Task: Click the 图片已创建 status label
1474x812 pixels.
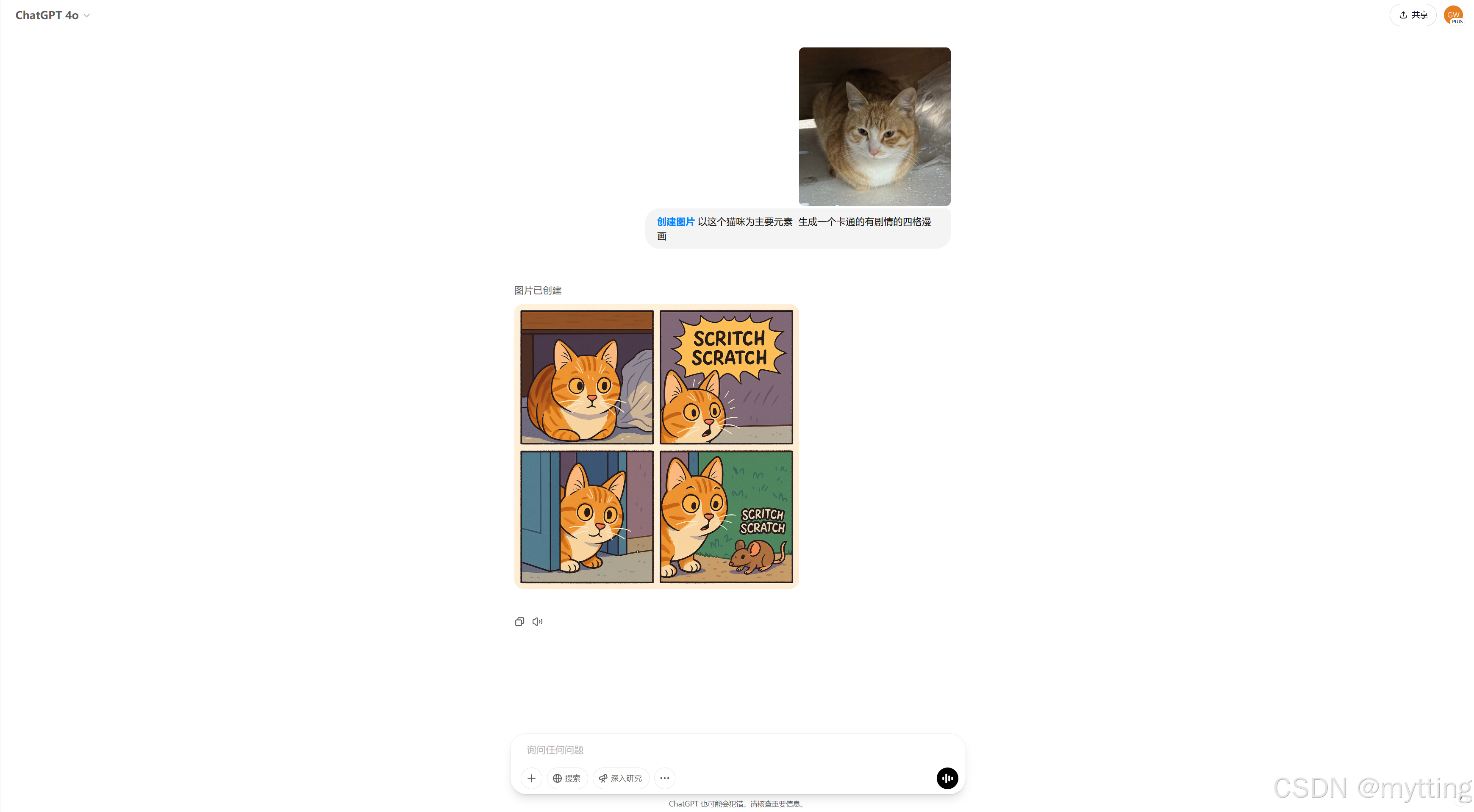Action: click(x=537, y=290)
